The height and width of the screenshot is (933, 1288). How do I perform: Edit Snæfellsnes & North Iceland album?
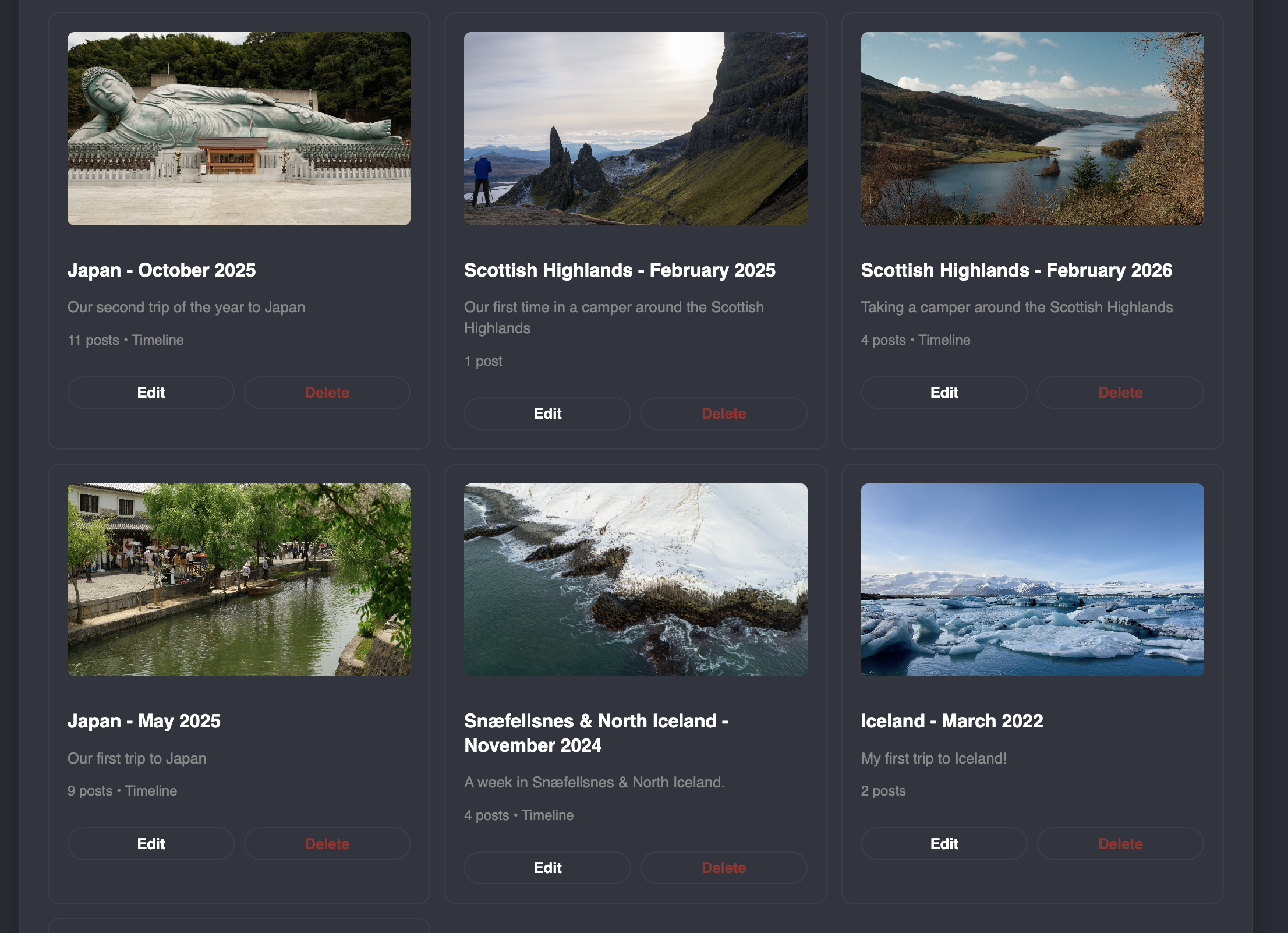(x=547, y=868)
